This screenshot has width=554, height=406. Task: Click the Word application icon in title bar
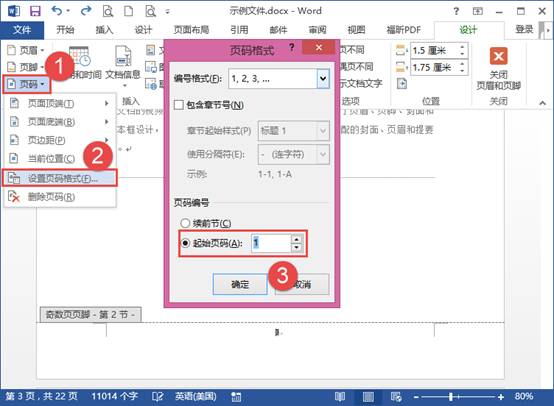(13, 11)
